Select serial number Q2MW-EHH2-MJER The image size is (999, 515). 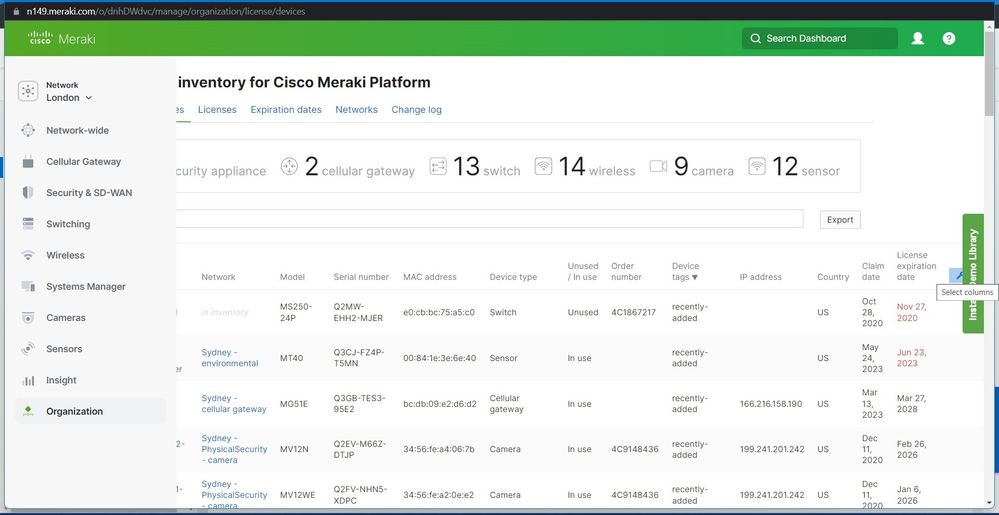[x=359, y=312]
